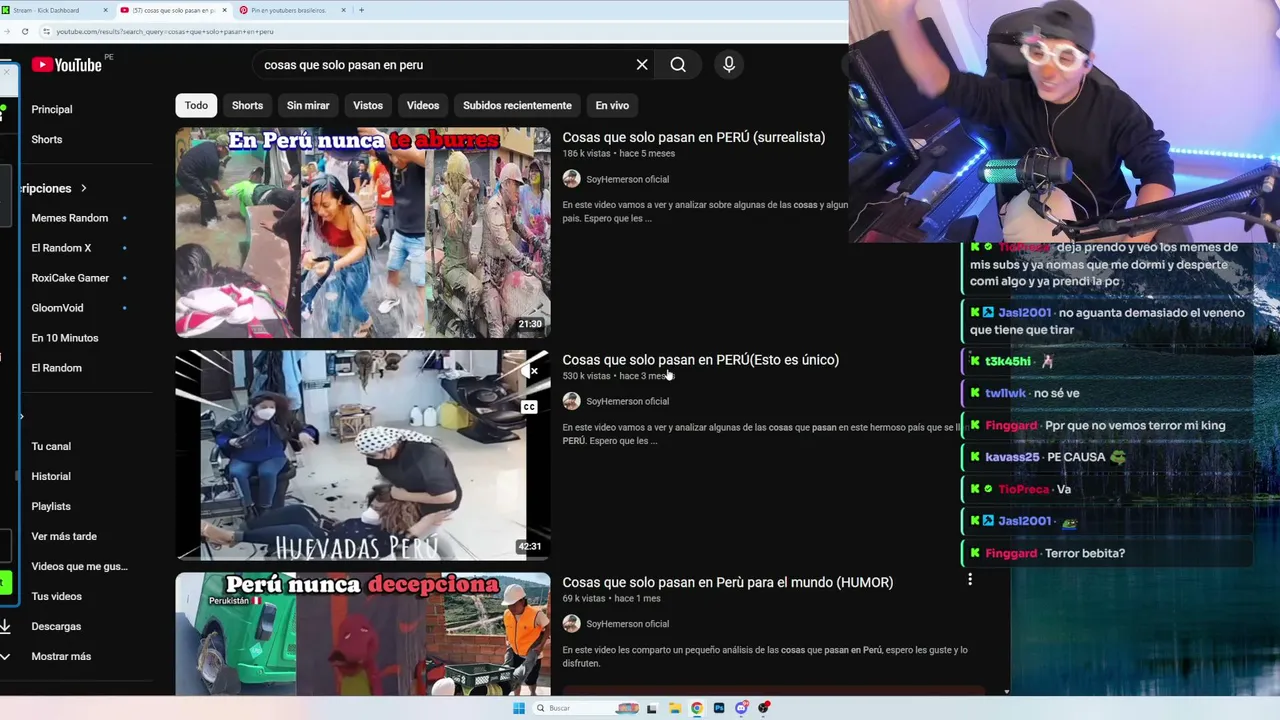Image resolution: width=1280 pixels, height=720 pixels.
Task: Open the El Random subscription channel
Action: tap(56, 368)
